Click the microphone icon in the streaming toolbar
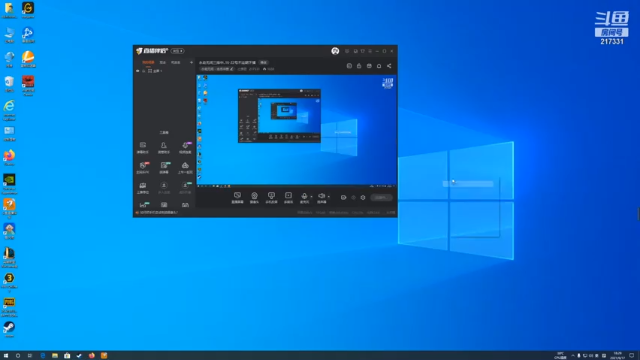This screenshot has height=360, width=640. click(x=304, y=196)
